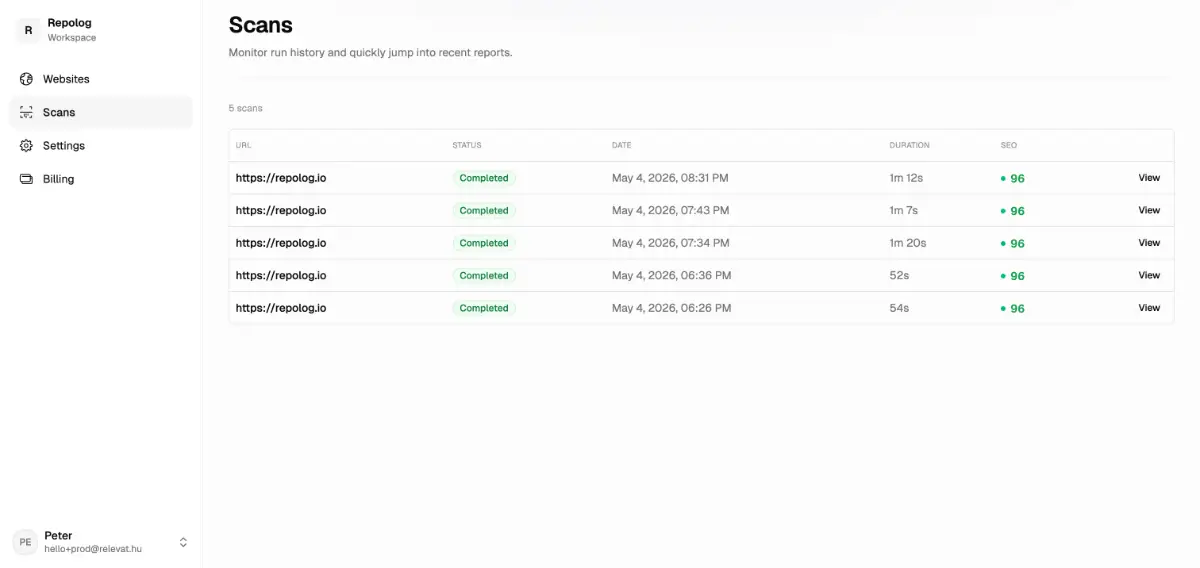Expand the user account switcher chevron
The width and height of the screenshot is (1200, 568).
coord(183,542)
